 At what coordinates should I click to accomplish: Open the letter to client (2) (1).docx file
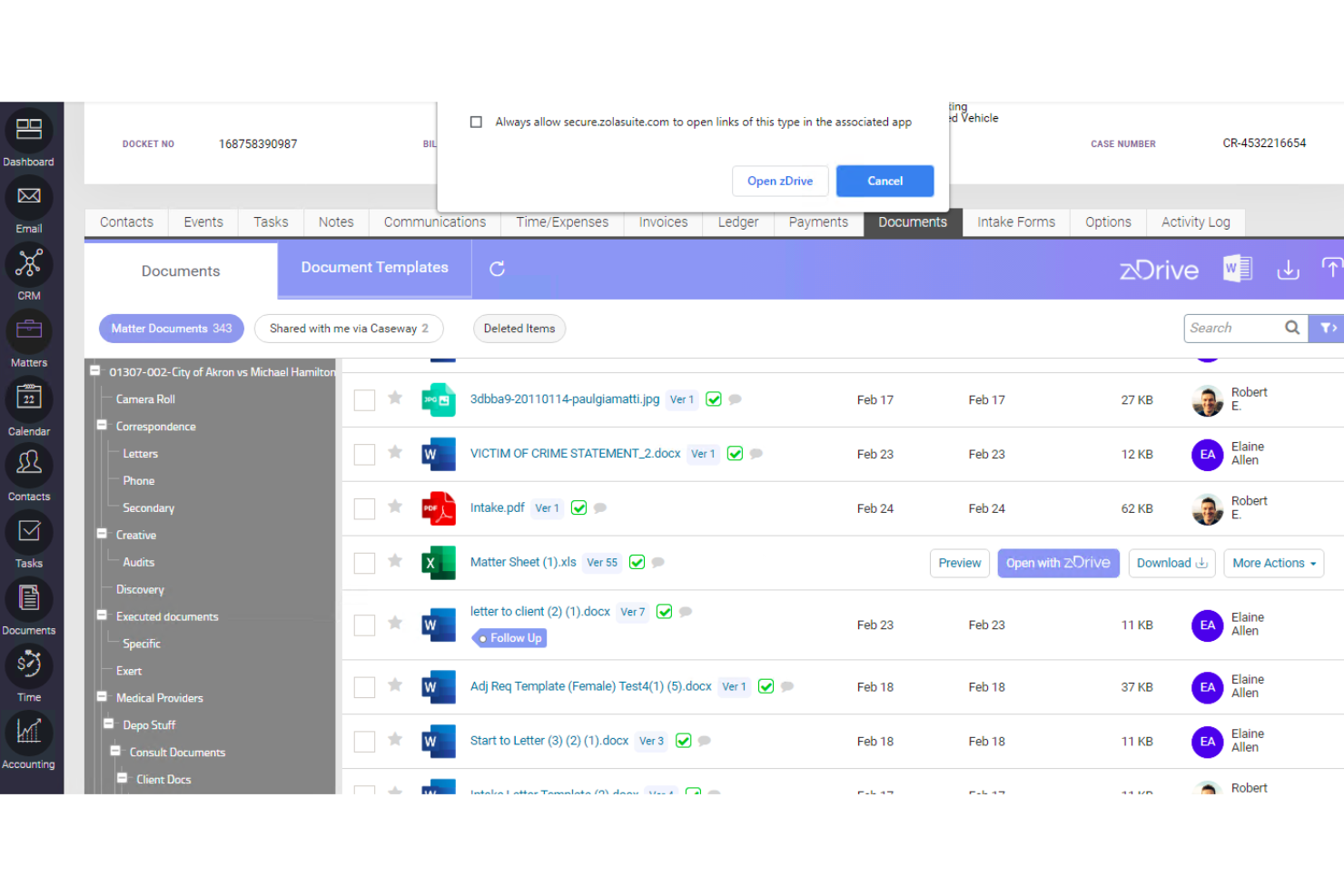[539, 611]
